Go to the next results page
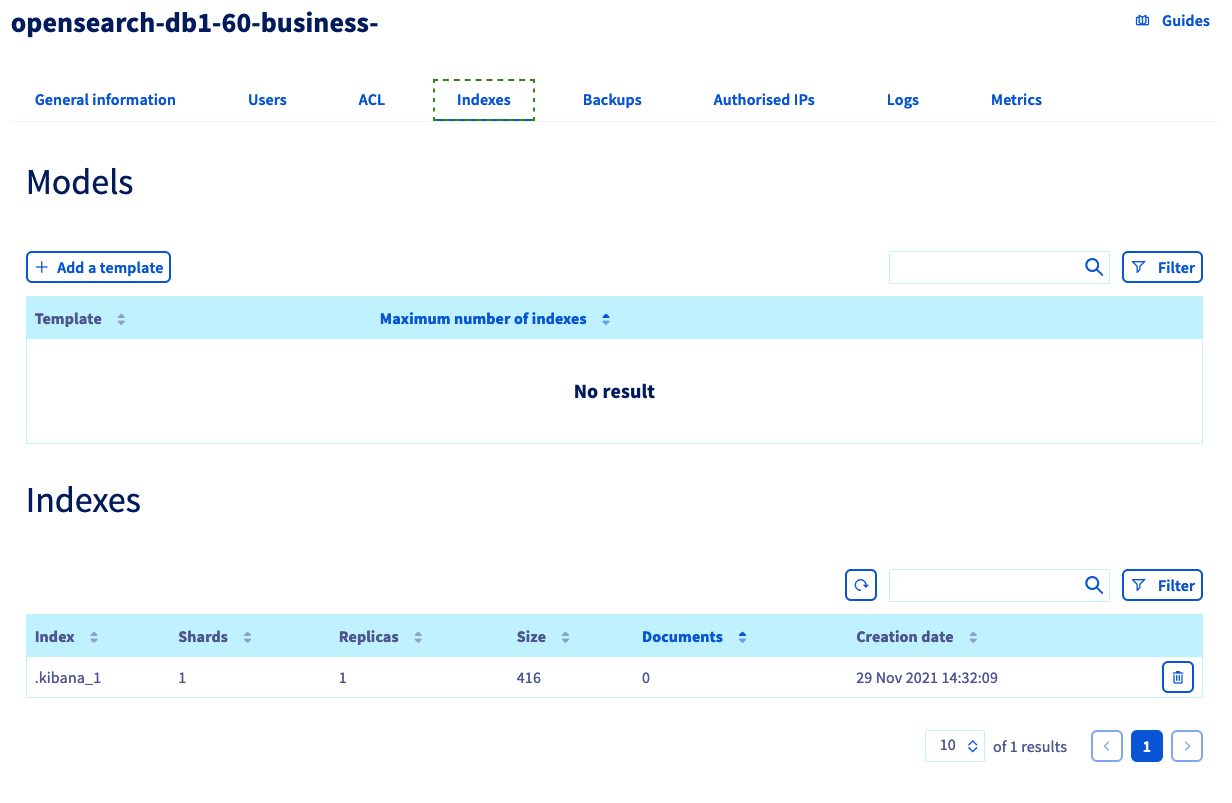Viewport: 1232px width, 803px height. (1186, 746)
